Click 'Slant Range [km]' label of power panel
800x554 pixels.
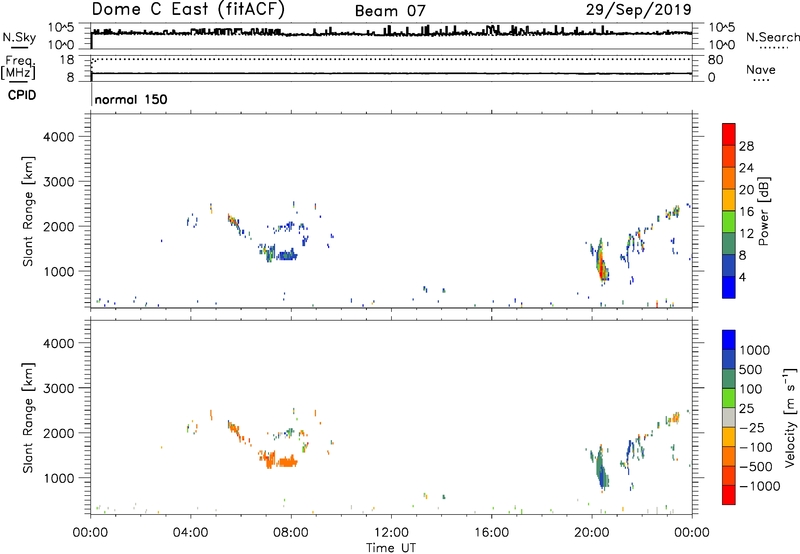coord(28,211)
